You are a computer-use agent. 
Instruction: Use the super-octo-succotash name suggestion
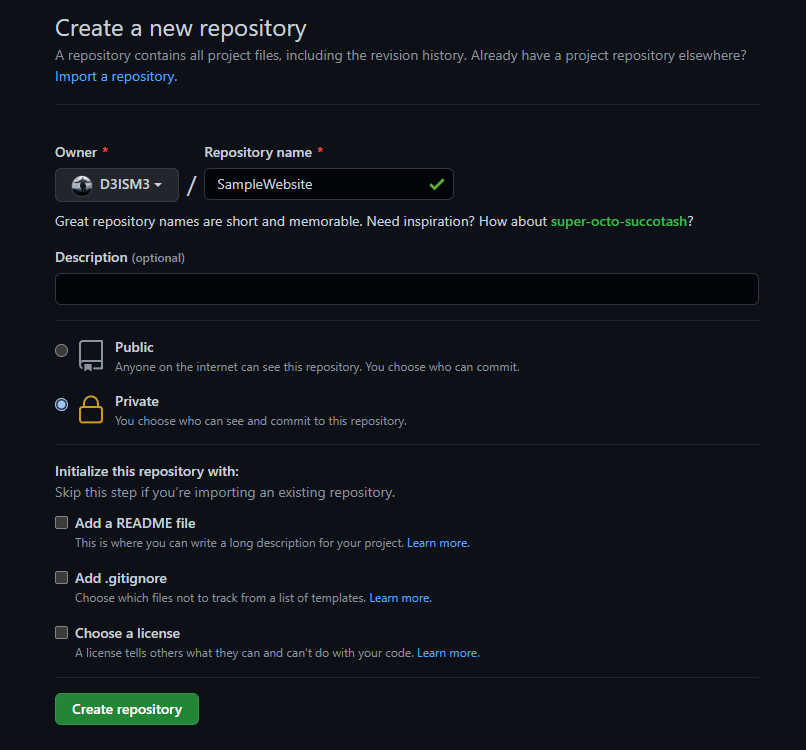619,221
